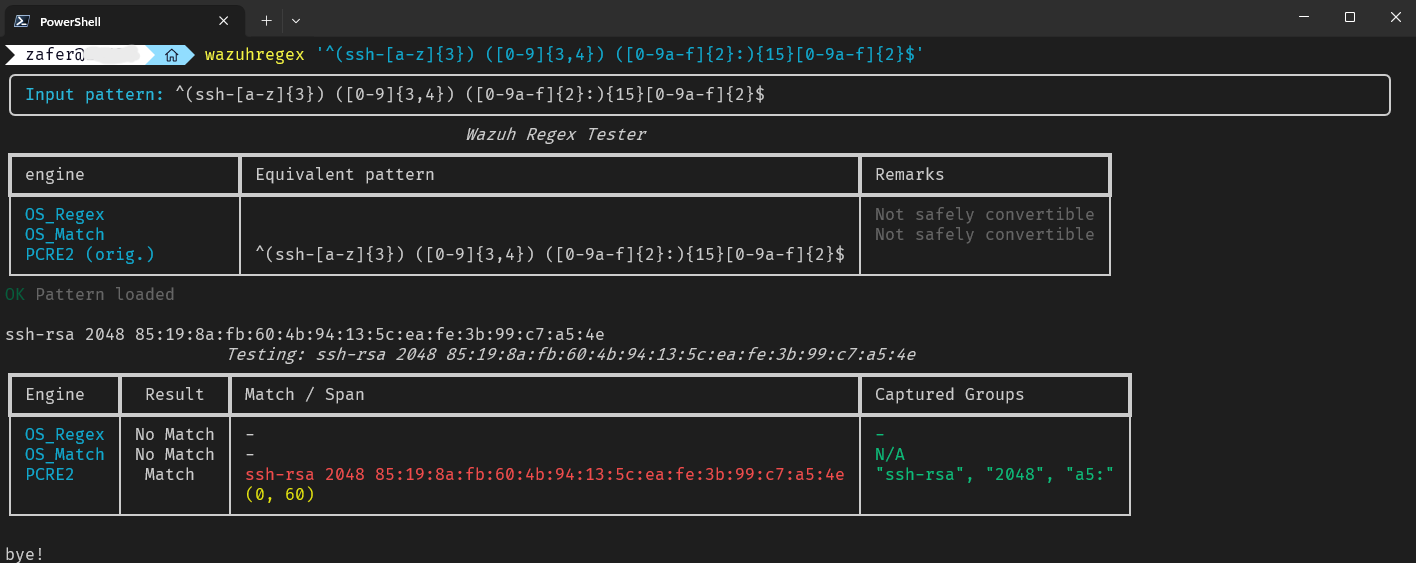Click the PowerShell tab icon
Screen dimensions: 1416x563
pyautogui.click(x=20, y=21)
